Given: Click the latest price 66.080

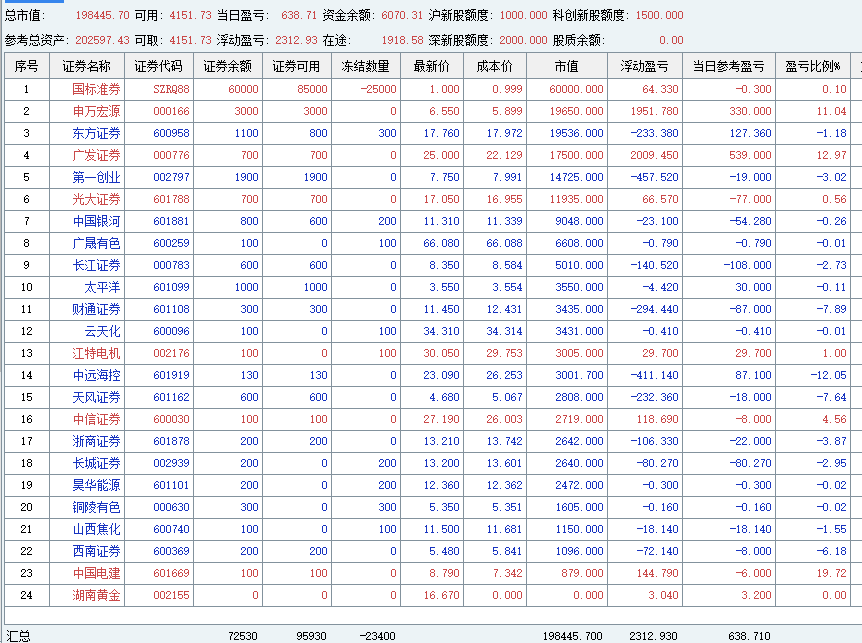Looking at the screenshot, I should coord(441,243).
